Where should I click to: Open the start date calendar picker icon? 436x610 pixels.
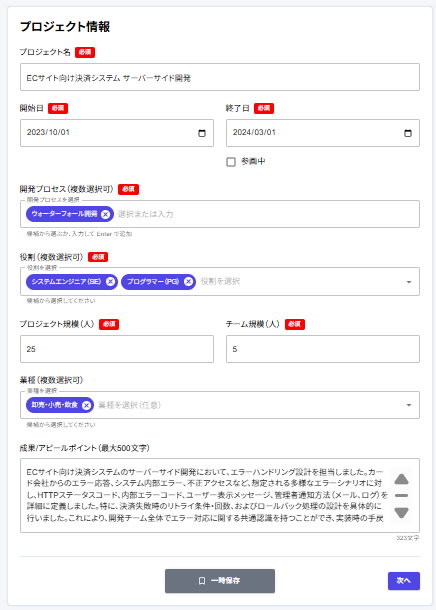(202, 133)
